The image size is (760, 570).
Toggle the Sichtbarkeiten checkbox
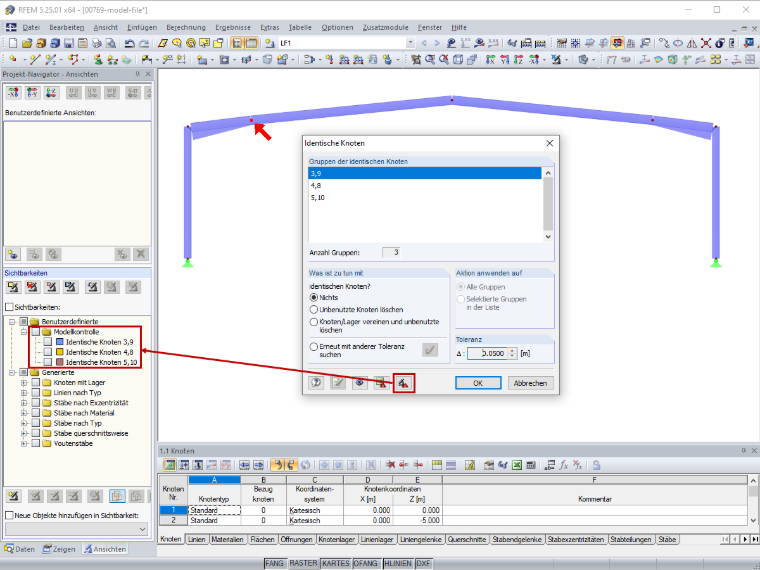coord(9,307)
